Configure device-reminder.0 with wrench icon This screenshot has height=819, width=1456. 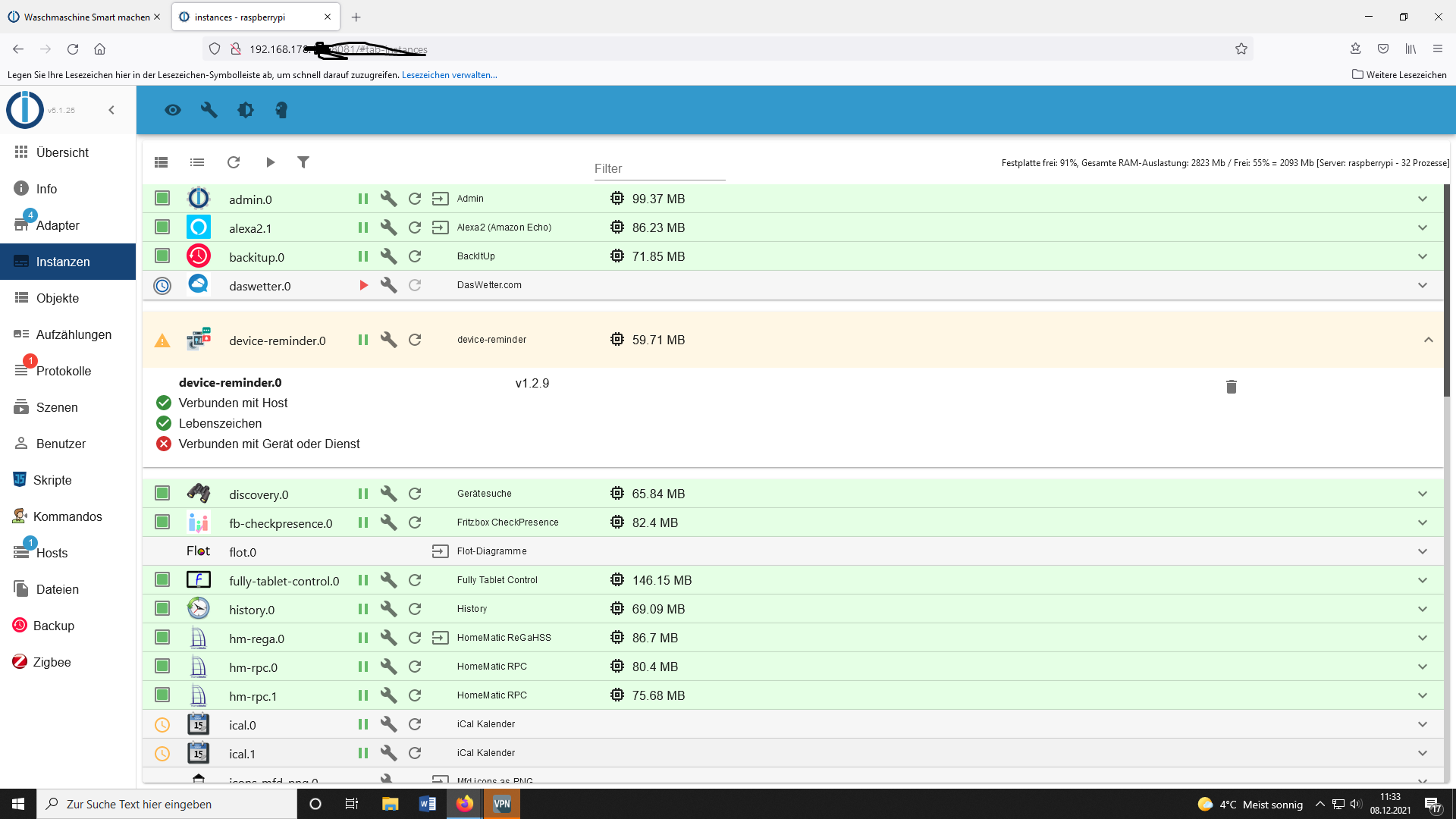click(x=389, y=340)
